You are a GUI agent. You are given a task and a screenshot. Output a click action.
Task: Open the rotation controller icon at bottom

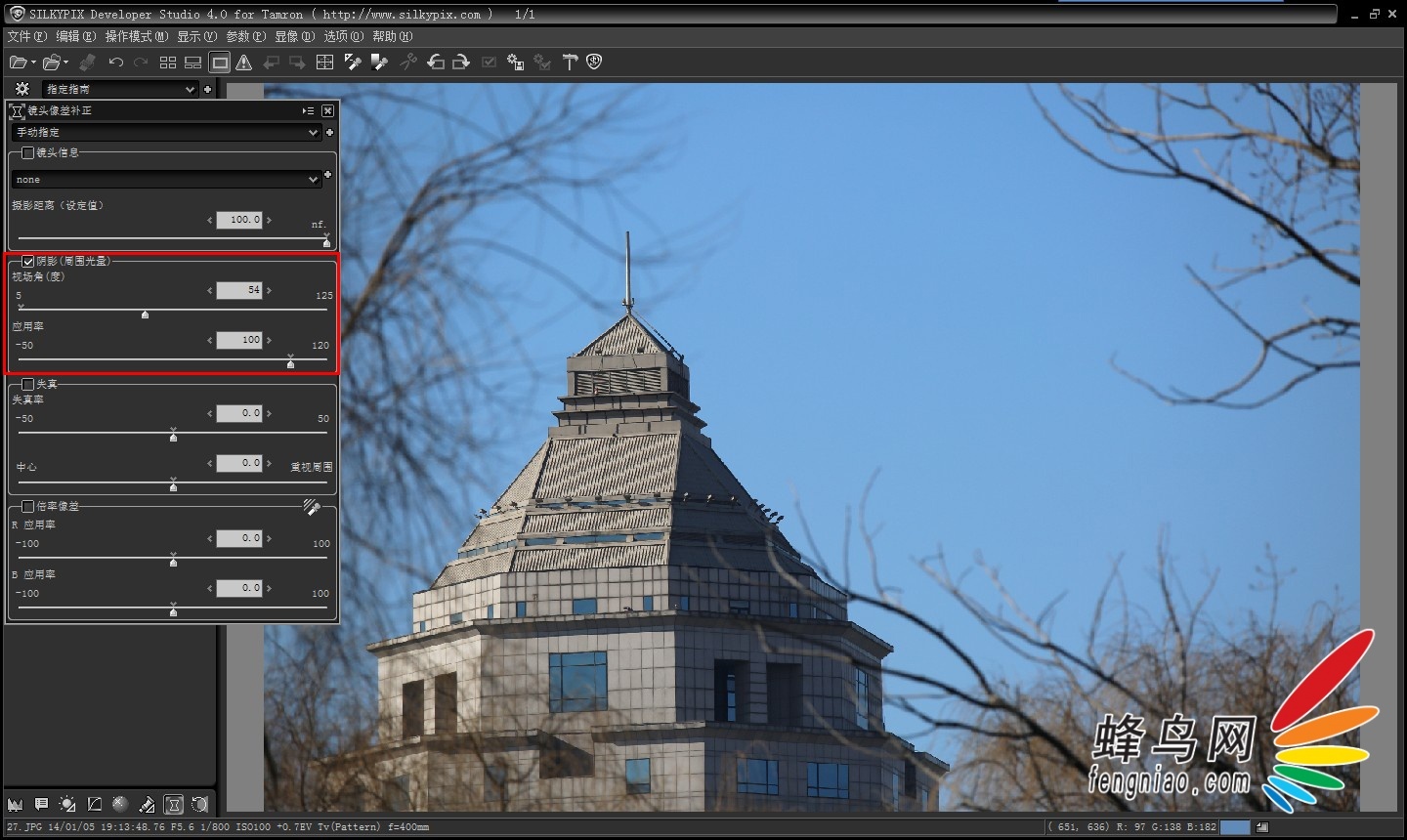(x=200, y=805)
